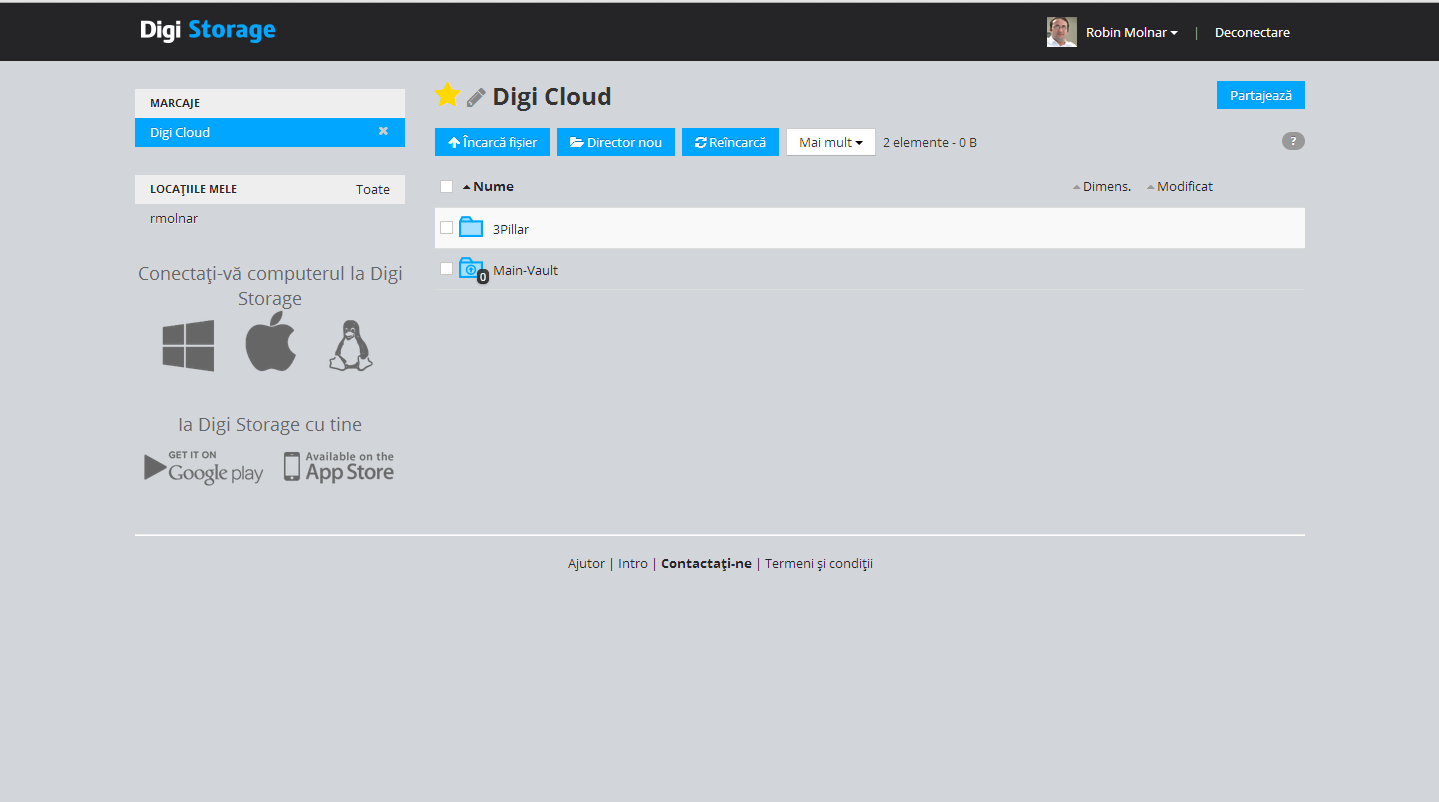Screen dimensions: 1439x802
Task: Sort the list by Dimens. column
Action: pyautogui.click(x=1102, y=186)
